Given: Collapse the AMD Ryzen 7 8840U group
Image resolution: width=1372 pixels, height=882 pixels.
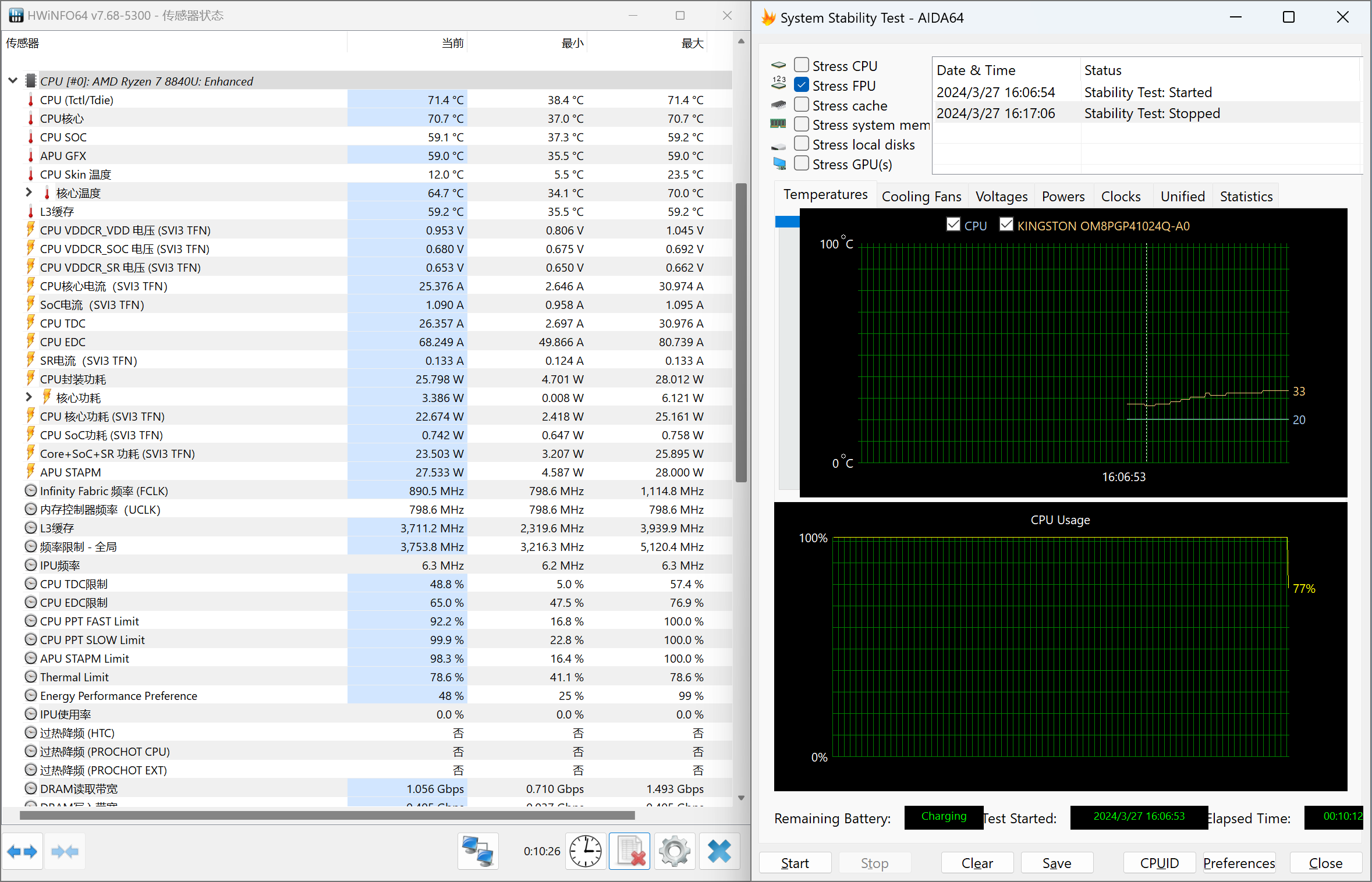Looking at the screenshot, I should (13, 81).
